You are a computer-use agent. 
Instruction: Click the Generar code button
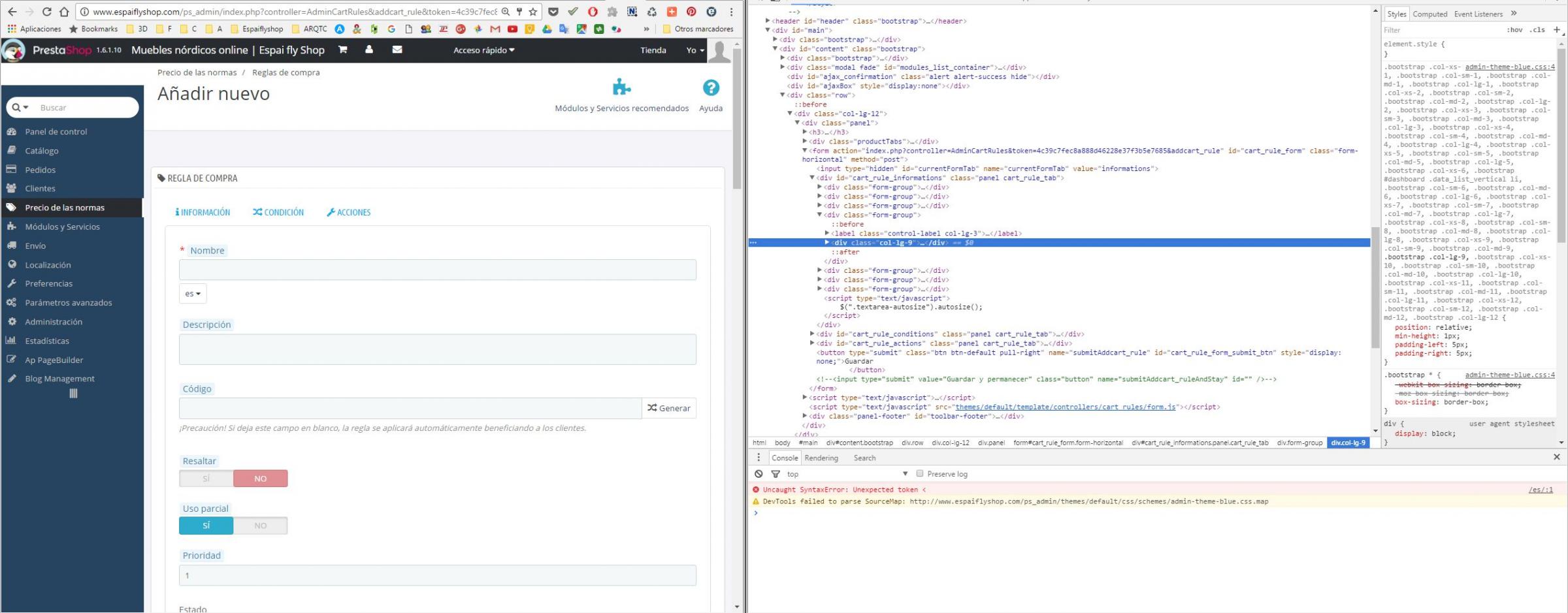click(x=669, y=408)
